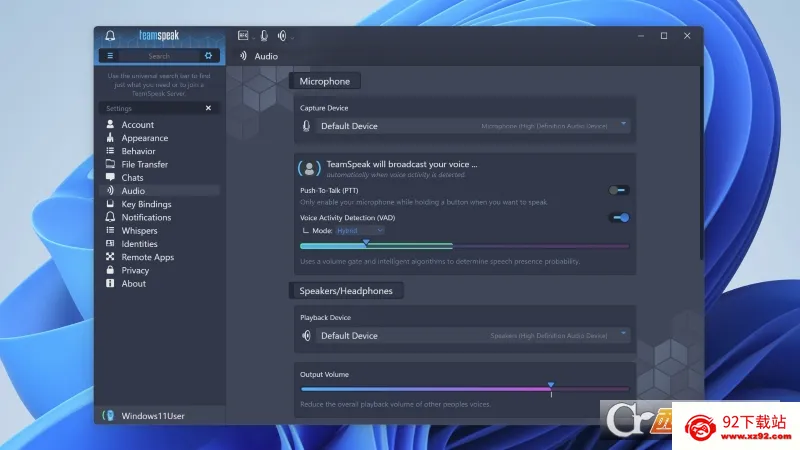Disable Voice Activity Detection toggle
The height and width of the screenshot is (450, 800).
pos(619,218)
